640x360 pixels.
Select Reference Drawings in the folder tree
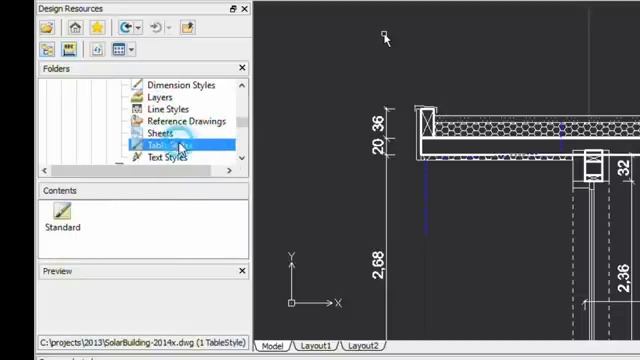pos(187,121)
